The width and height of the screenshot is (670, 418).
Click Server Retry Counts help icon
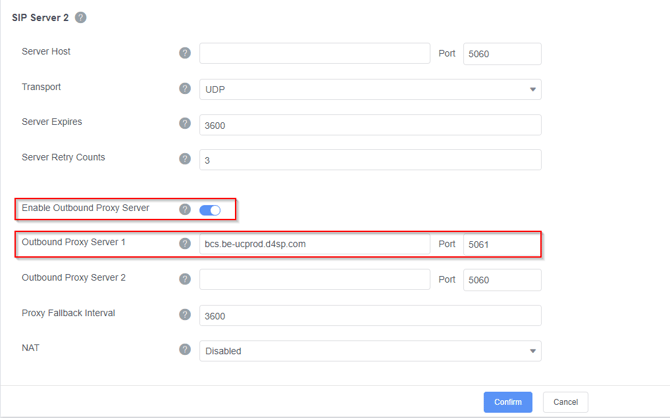click(x=185, y=159)
